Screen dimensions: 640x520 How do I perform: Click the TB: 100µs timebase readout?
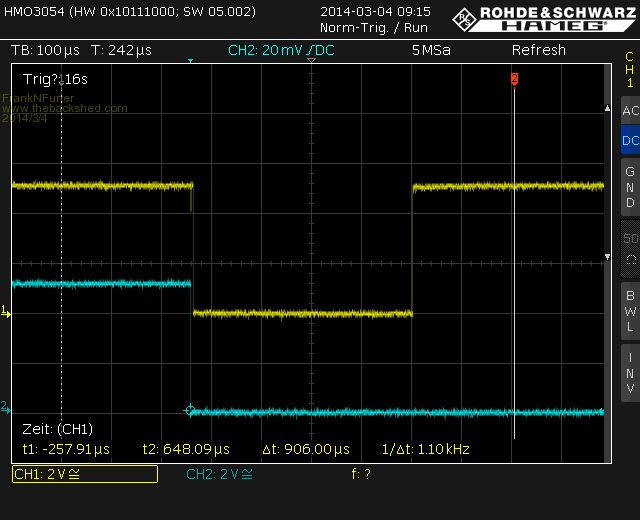coord(46,50)
